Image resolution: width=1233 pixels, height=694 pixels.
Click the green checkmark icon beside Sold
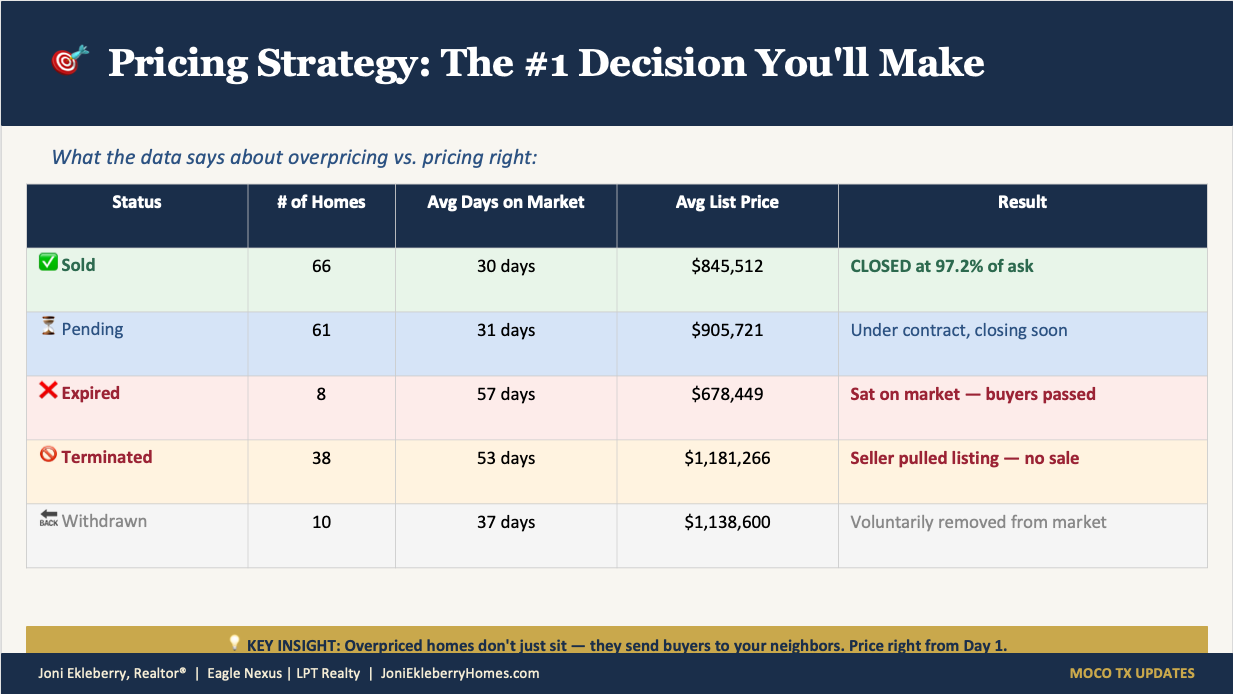click(48, 263)
